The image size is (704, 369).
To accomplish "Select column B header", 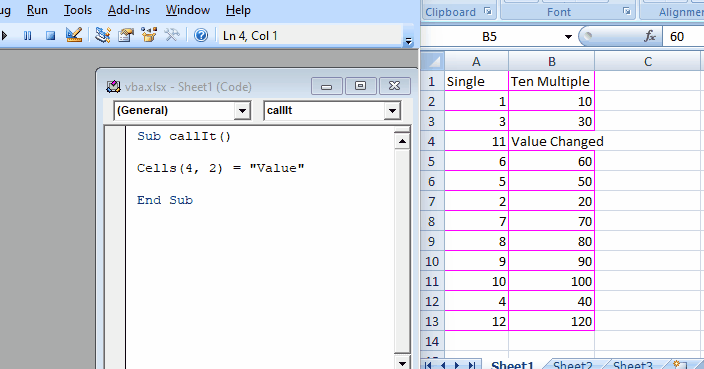I will click(552, 61).
